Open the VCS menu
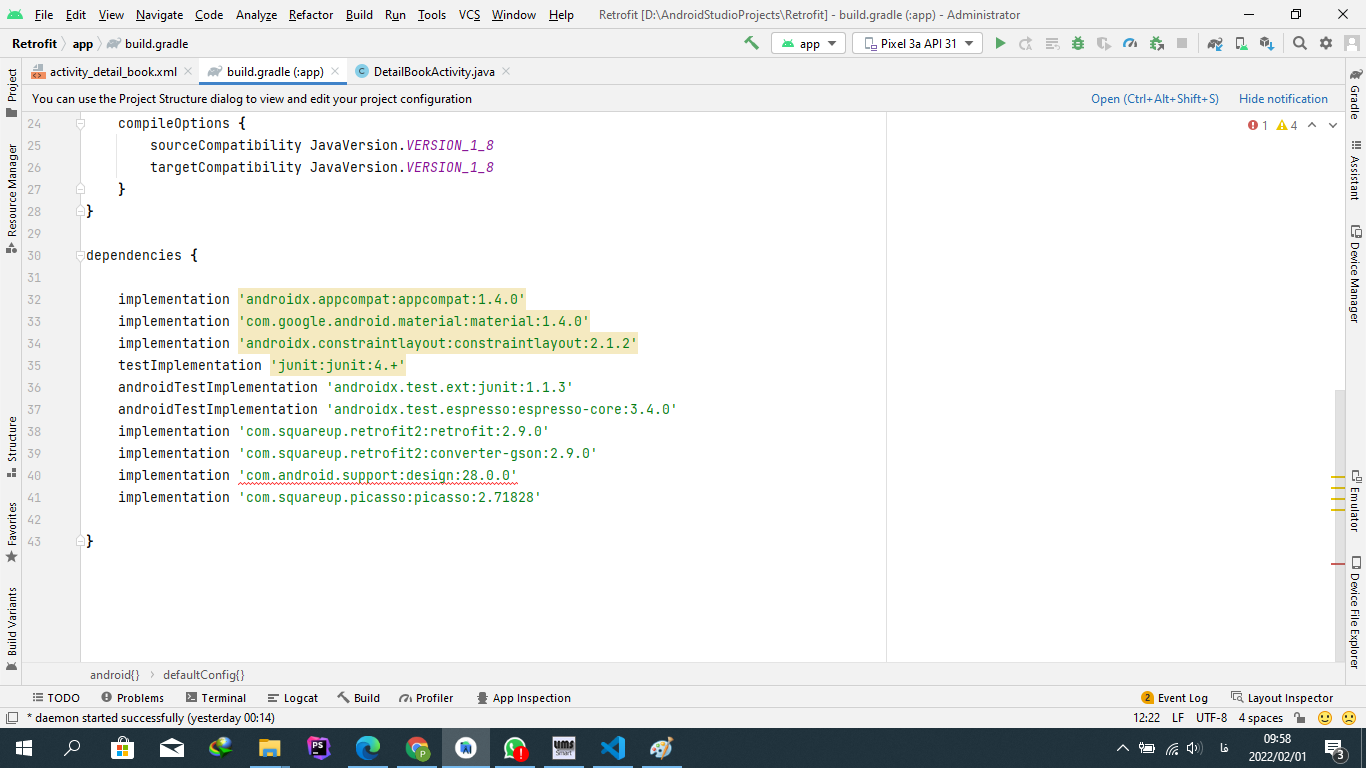 [x=470, y=15]
